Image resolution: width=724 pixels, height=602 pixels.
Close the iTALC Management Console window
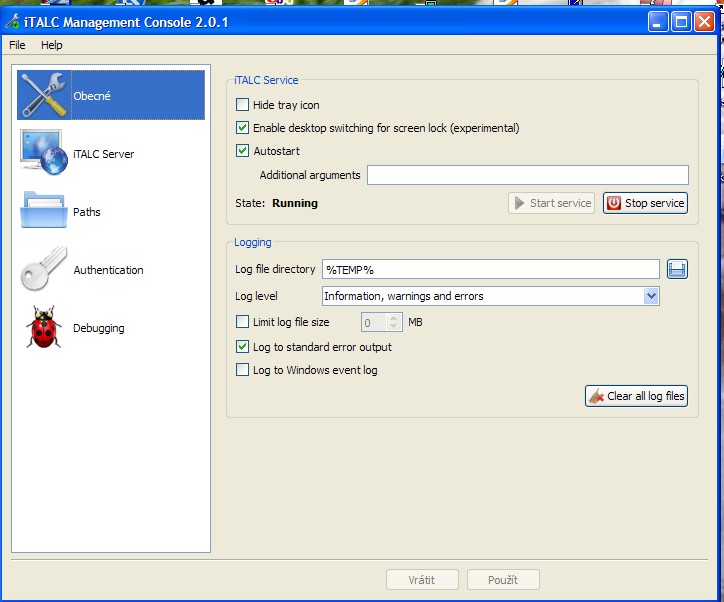point(704,22)
